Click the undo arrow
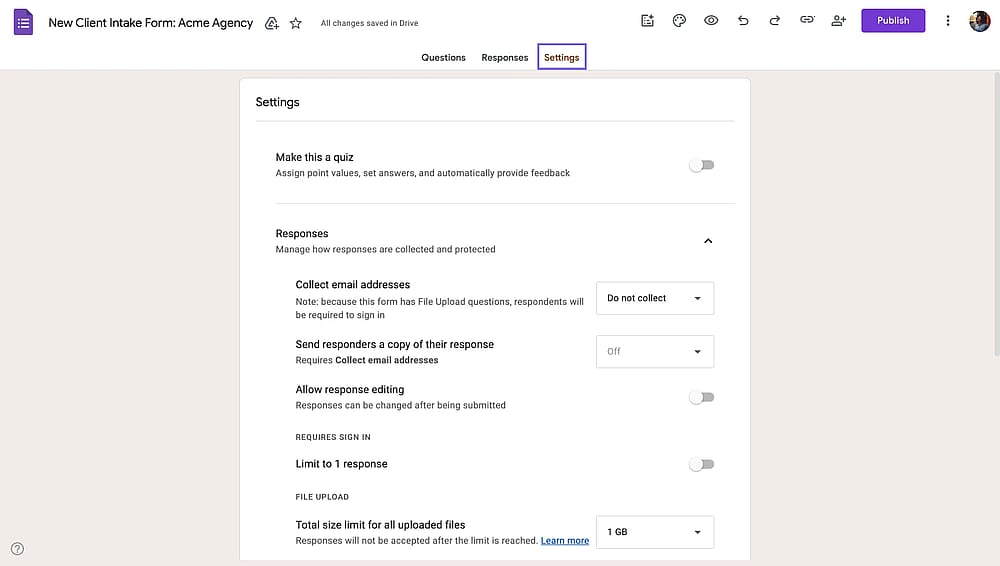Screen dimensions: 1000x566 [x=743, y=20]
